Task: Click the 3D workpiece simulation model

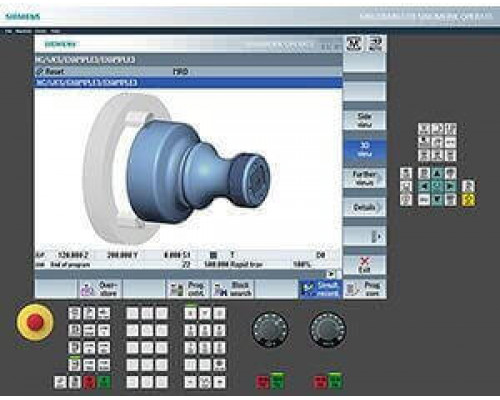Action: coord(198,171)
